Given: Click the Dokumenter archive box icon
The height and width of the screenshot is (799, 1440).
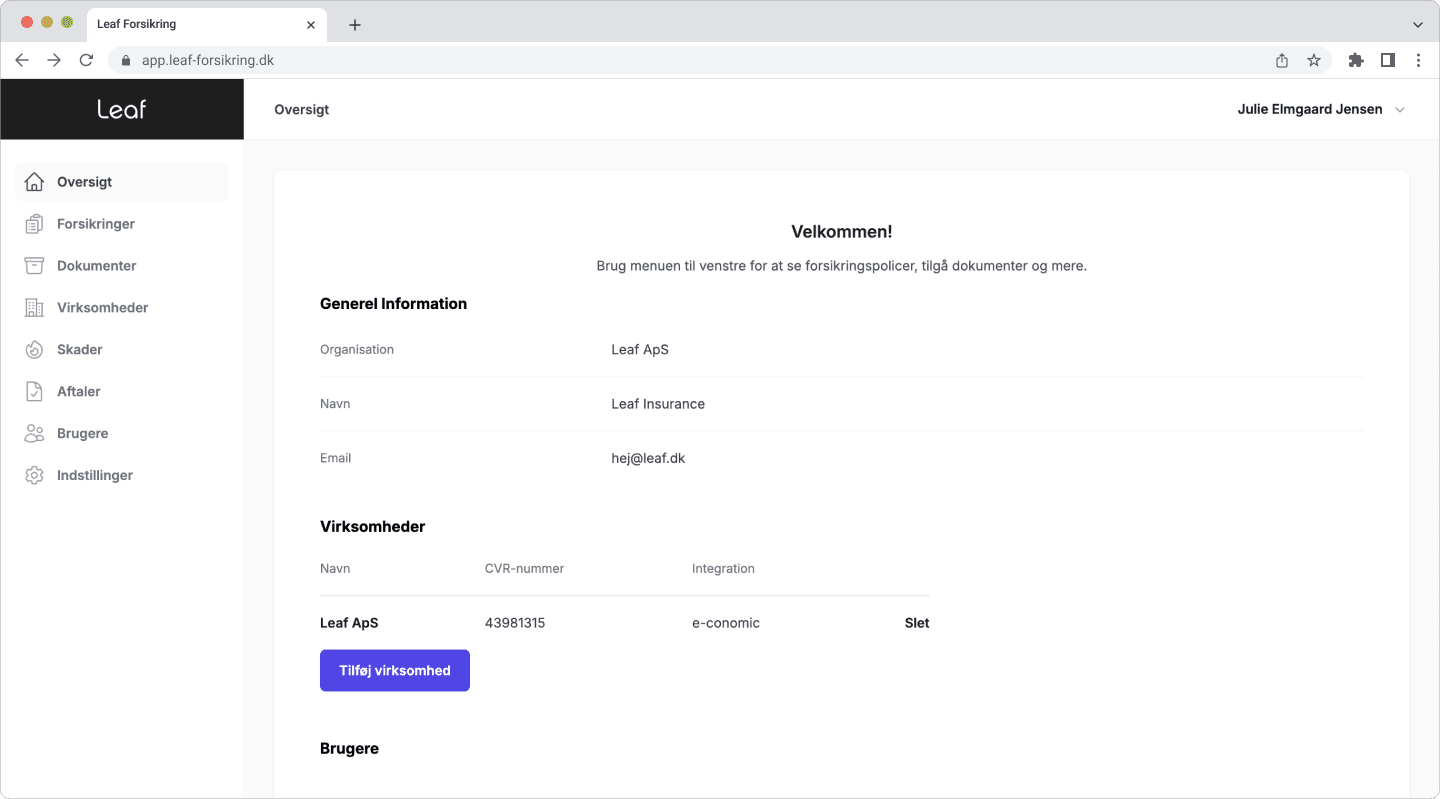Looking at the screenshot, I should click(x=34, y=266).
